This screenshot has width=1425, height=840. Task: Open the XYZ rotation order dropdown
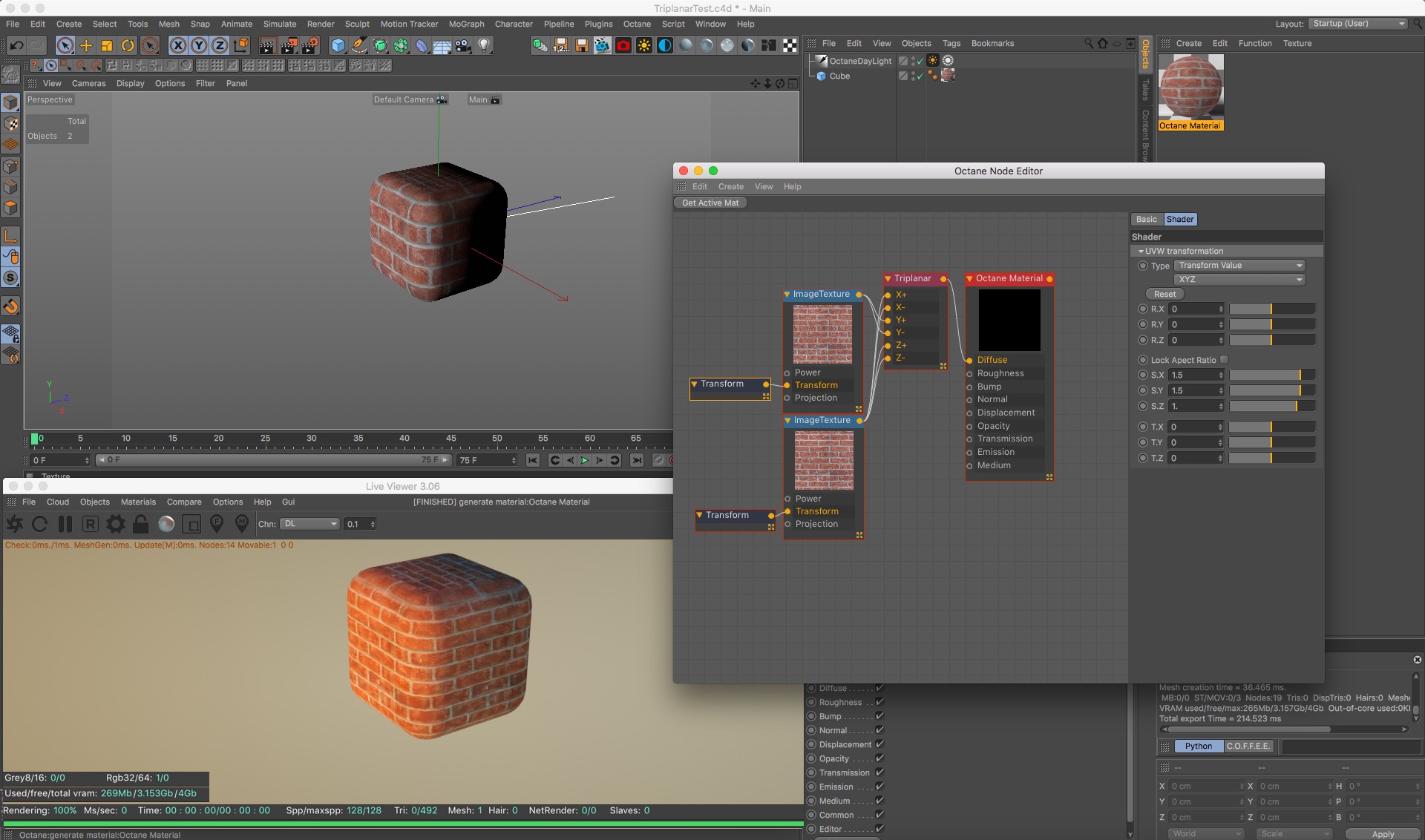pos(1239,280)
